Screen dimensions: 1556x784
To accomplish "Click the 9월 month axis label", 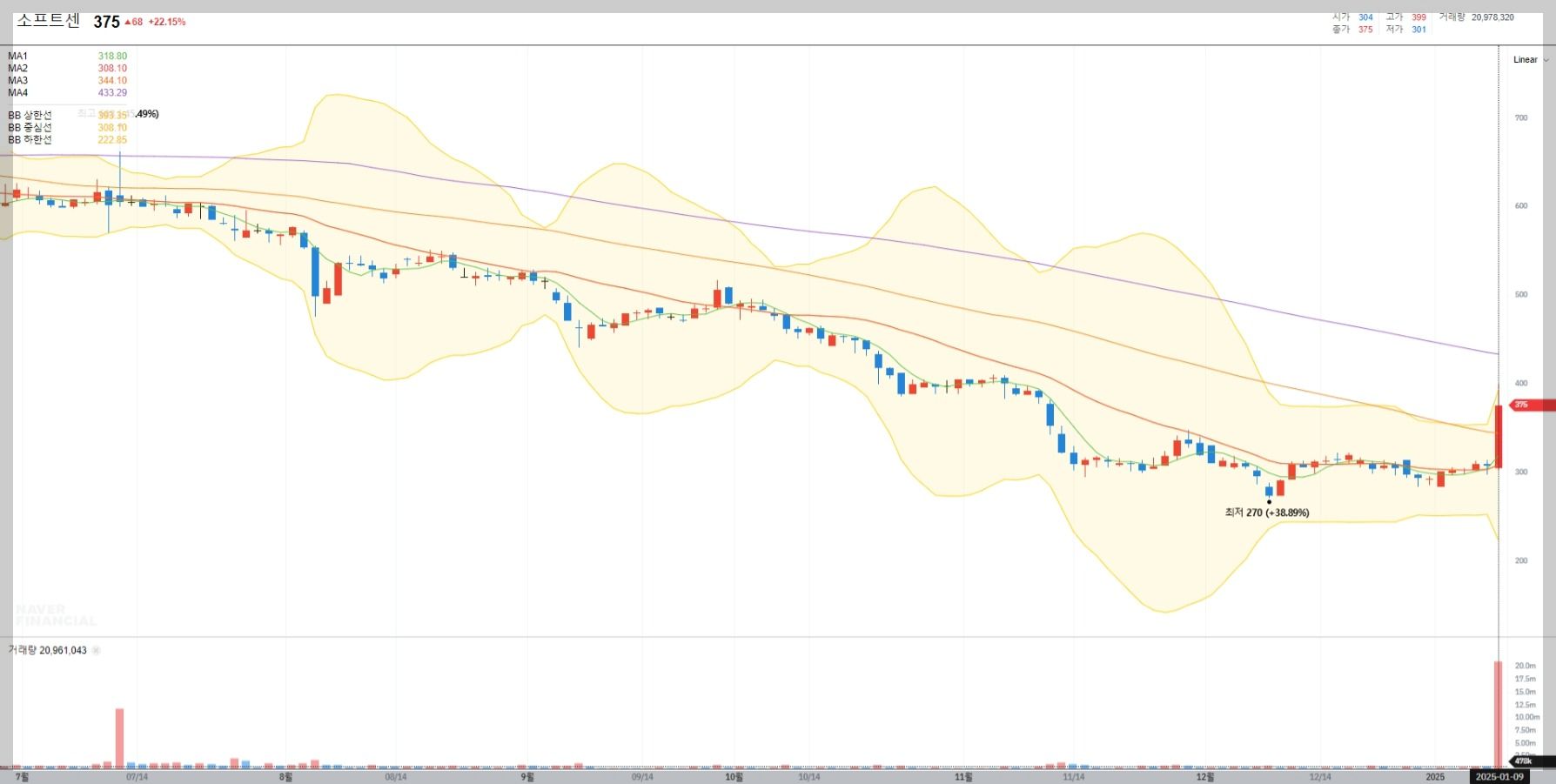I will pyautogui.click(x=527, y=777).
